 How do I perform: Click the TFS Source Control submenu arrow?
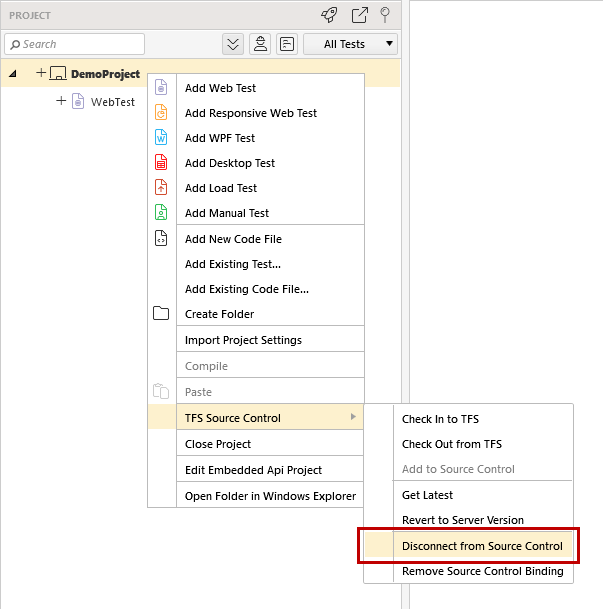[353, 417]
